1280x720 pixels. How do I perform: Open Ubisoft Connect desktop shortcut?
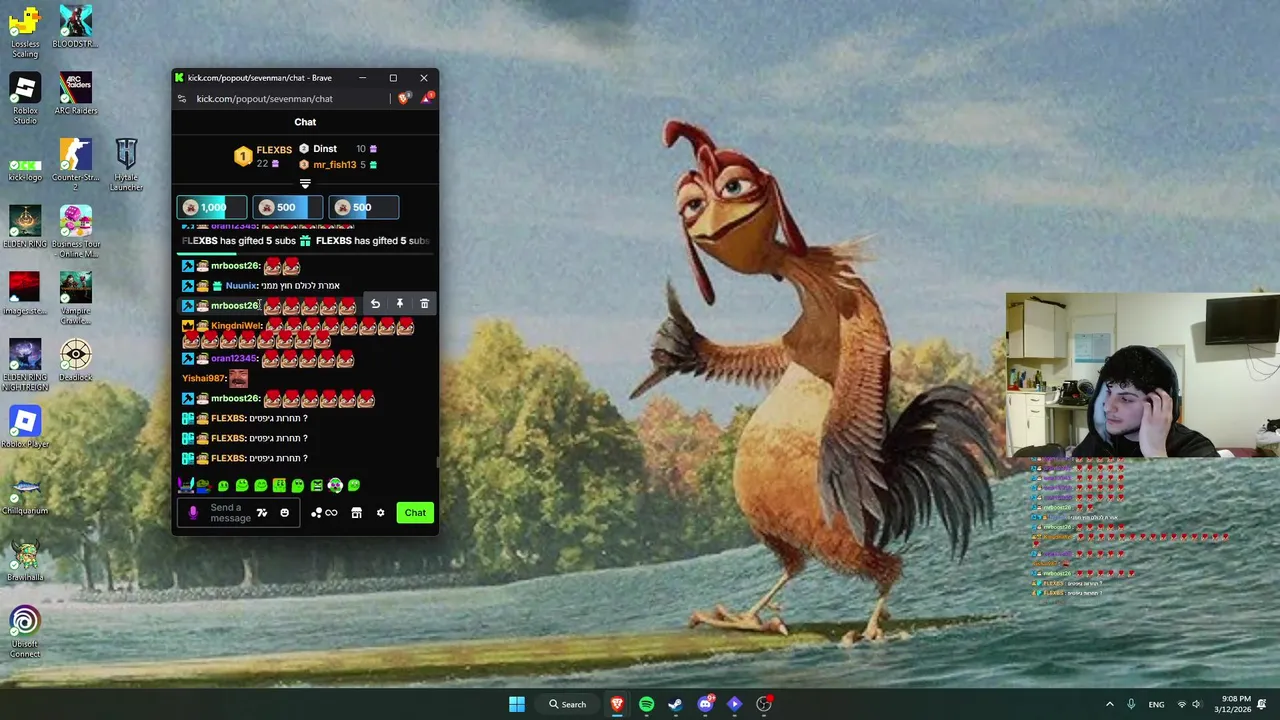point(25,632)
